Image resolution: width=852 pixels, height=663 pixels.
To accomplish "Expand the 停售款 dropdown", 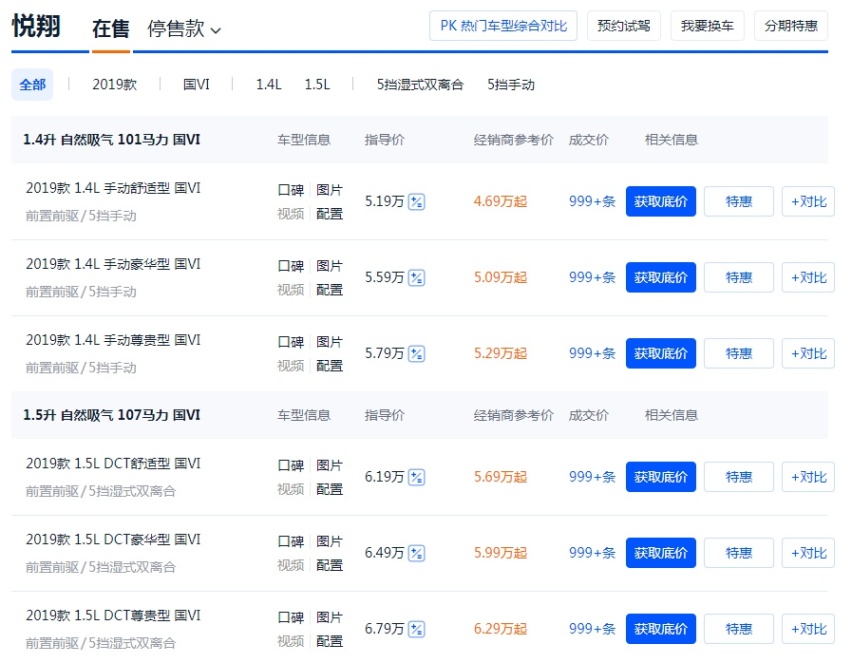I will [x=184, y=29].
